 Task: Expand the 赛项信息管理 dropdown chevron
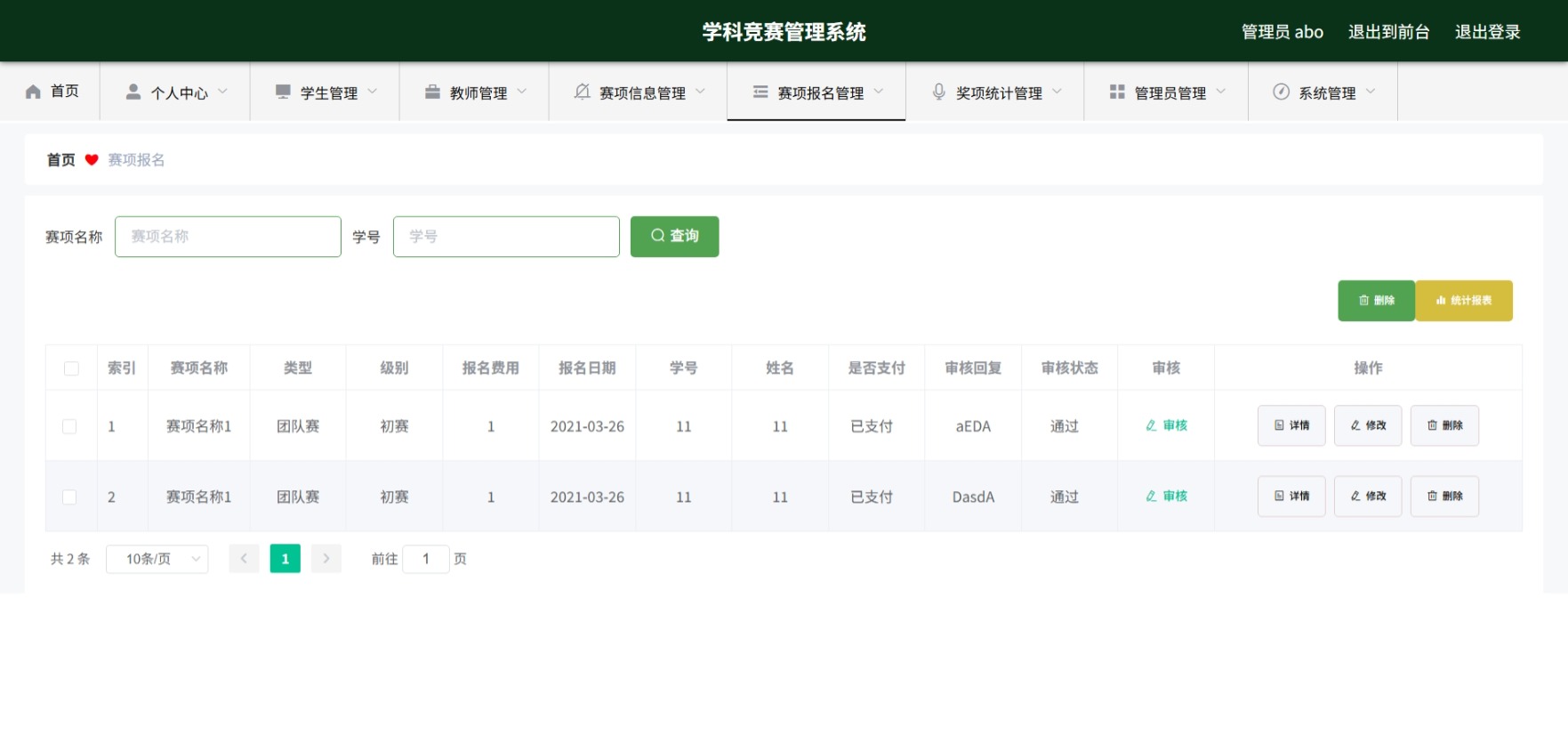700,92
